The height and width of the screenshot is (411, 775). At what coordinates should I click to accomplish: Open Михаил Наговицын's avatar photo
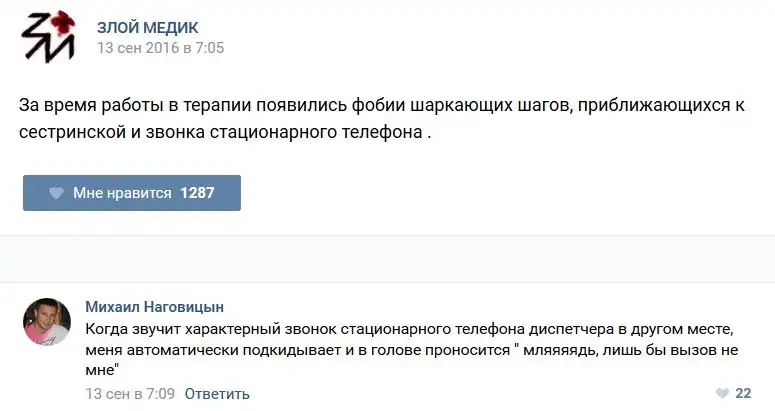(46, 321)
